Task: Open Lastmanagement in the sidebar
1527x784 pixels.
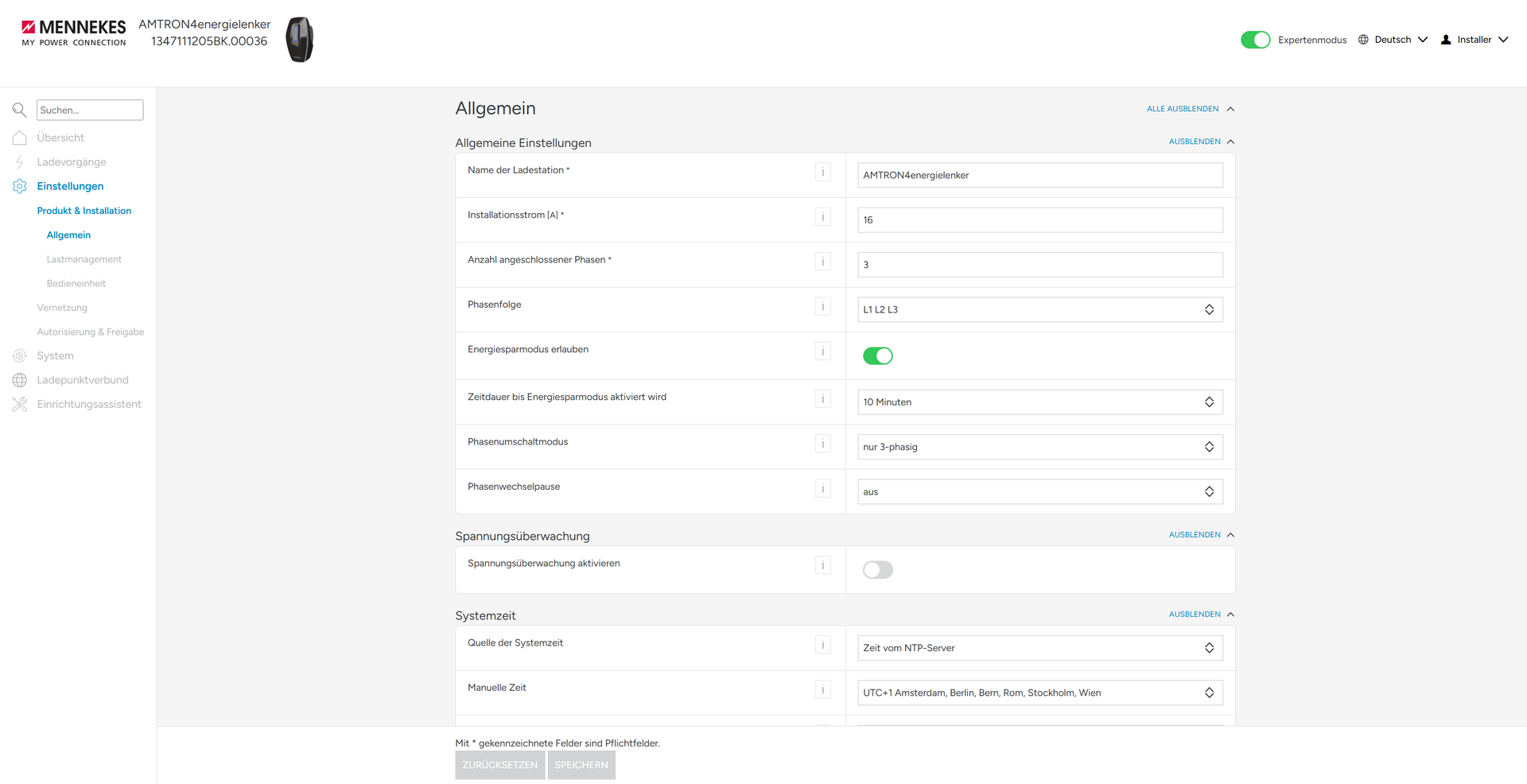Action: point(84,259)
